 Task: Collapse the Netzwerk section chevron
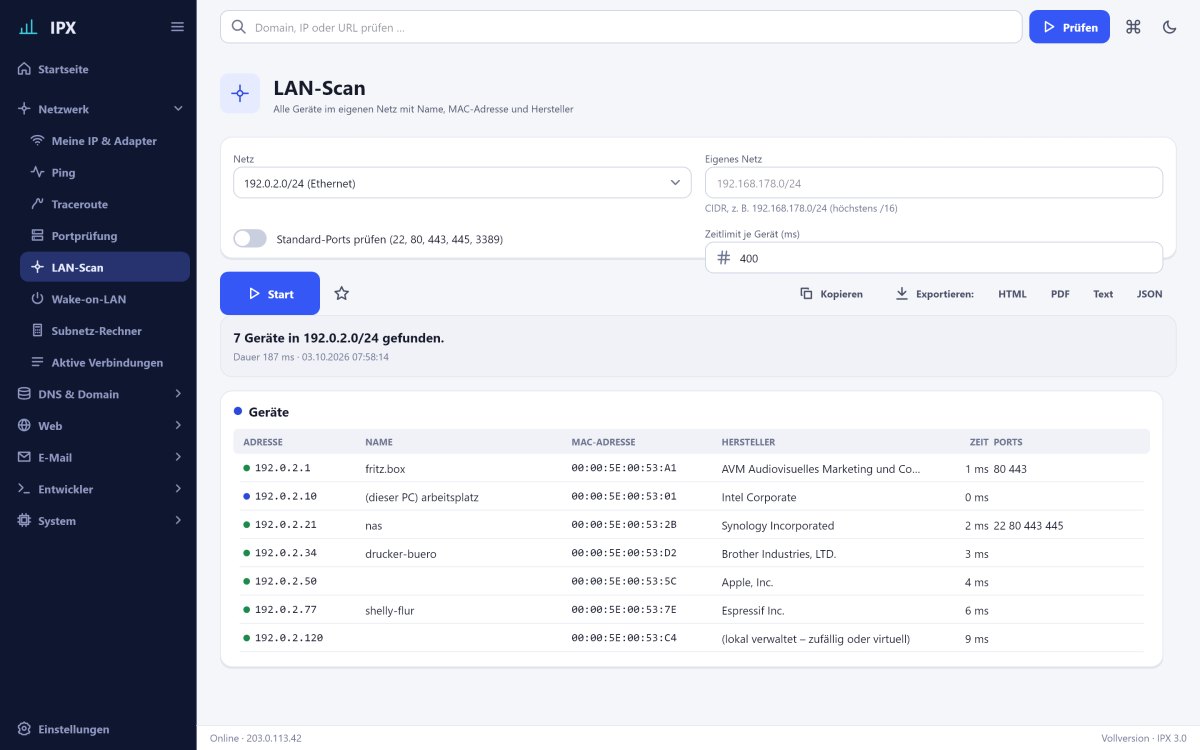tap(178, 109)
